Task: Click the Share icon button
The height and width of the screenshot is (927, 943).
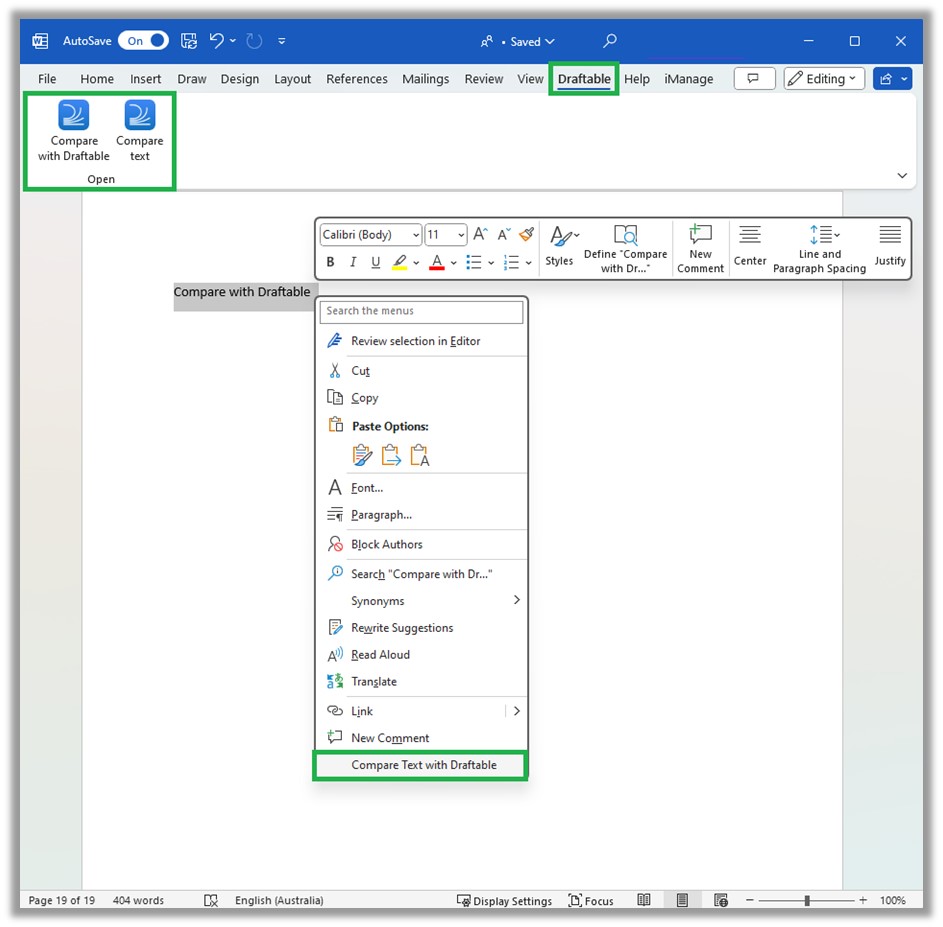Action: point(886,79)
